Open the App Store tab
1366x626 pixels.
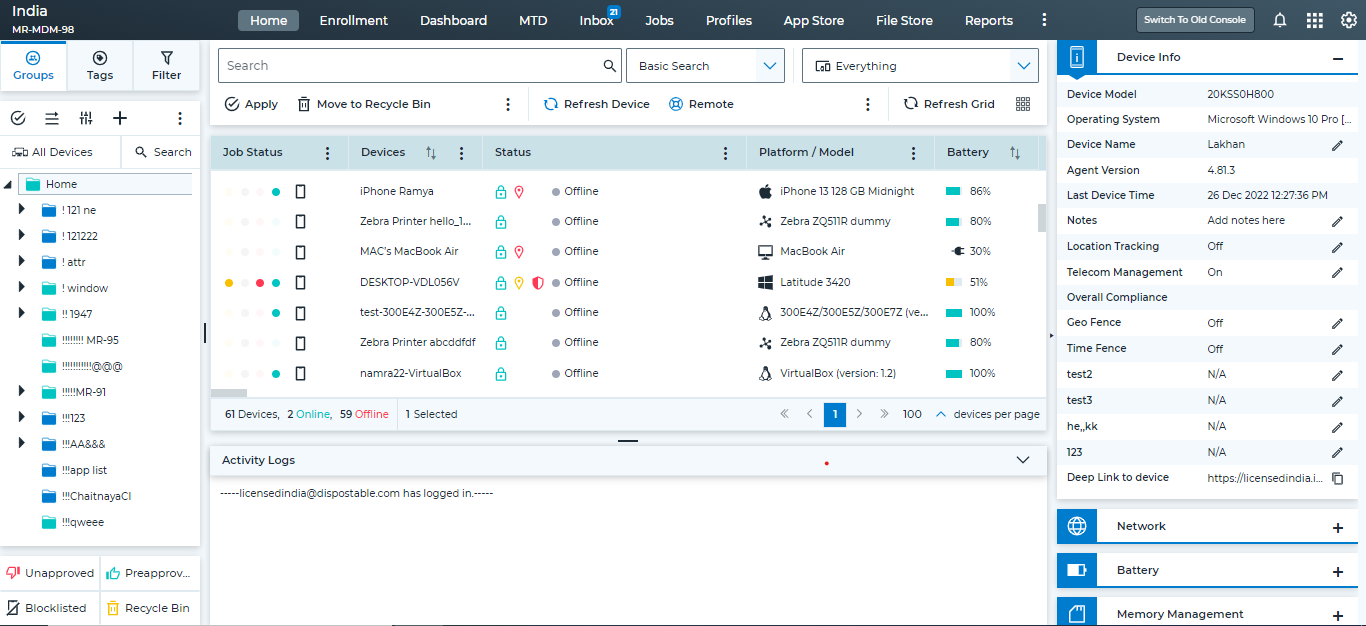pos(814,20)
